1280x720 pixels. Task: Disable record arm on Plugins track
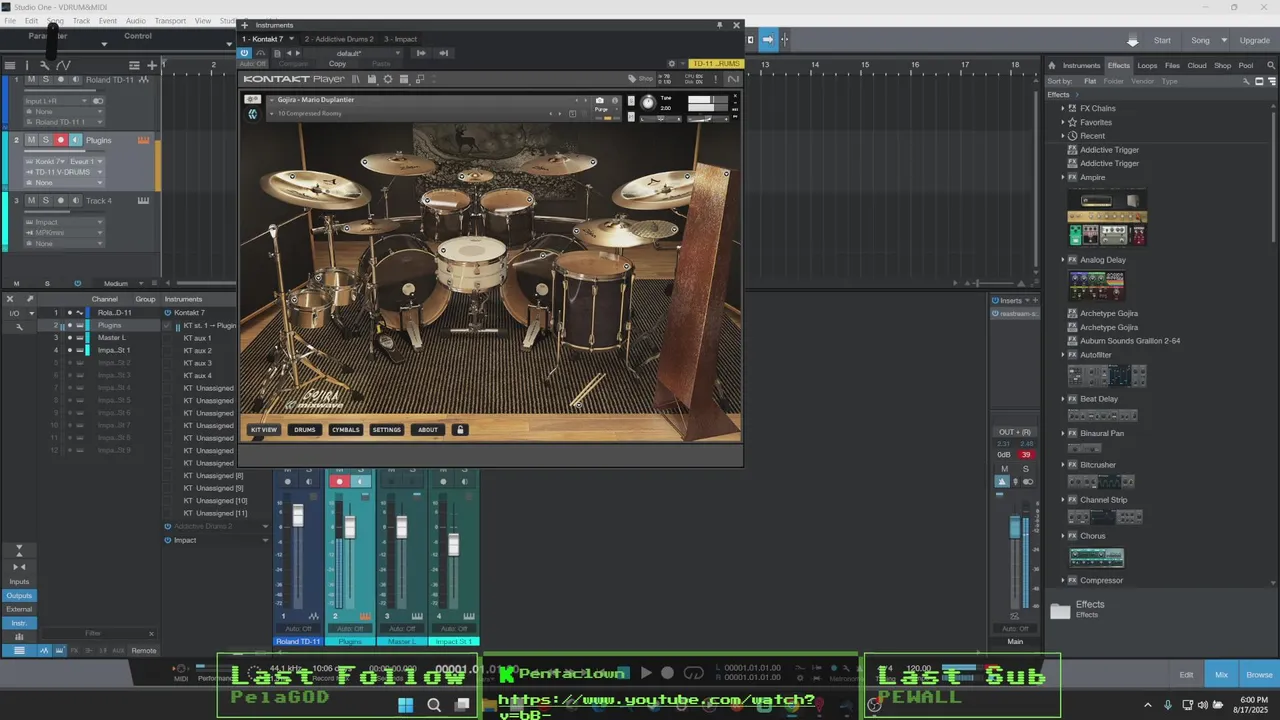point(60,140)
